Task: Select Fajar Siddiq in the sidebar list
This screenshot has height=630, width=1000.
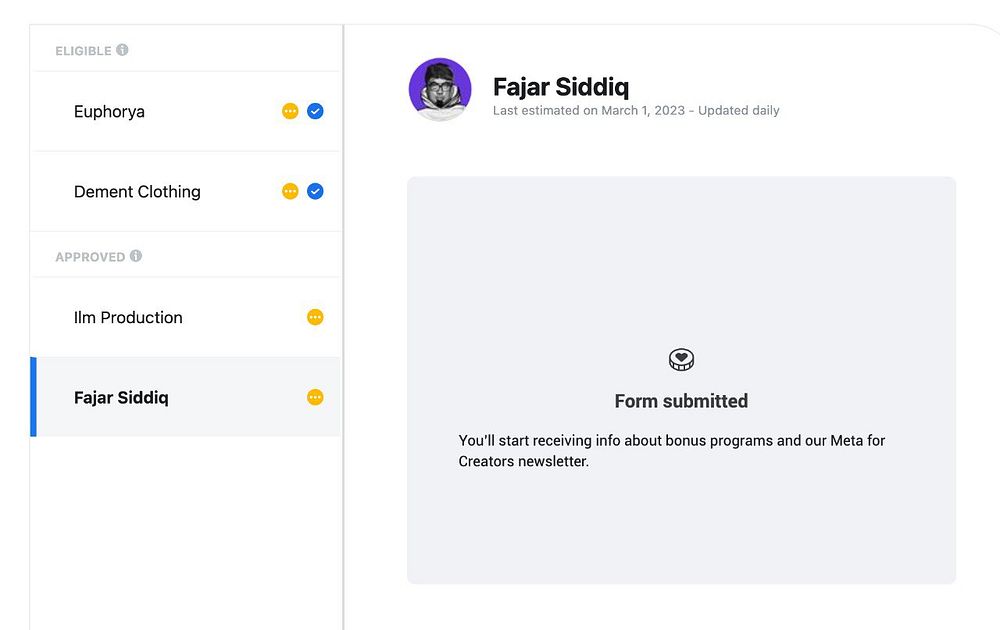Action: (121, 398)
